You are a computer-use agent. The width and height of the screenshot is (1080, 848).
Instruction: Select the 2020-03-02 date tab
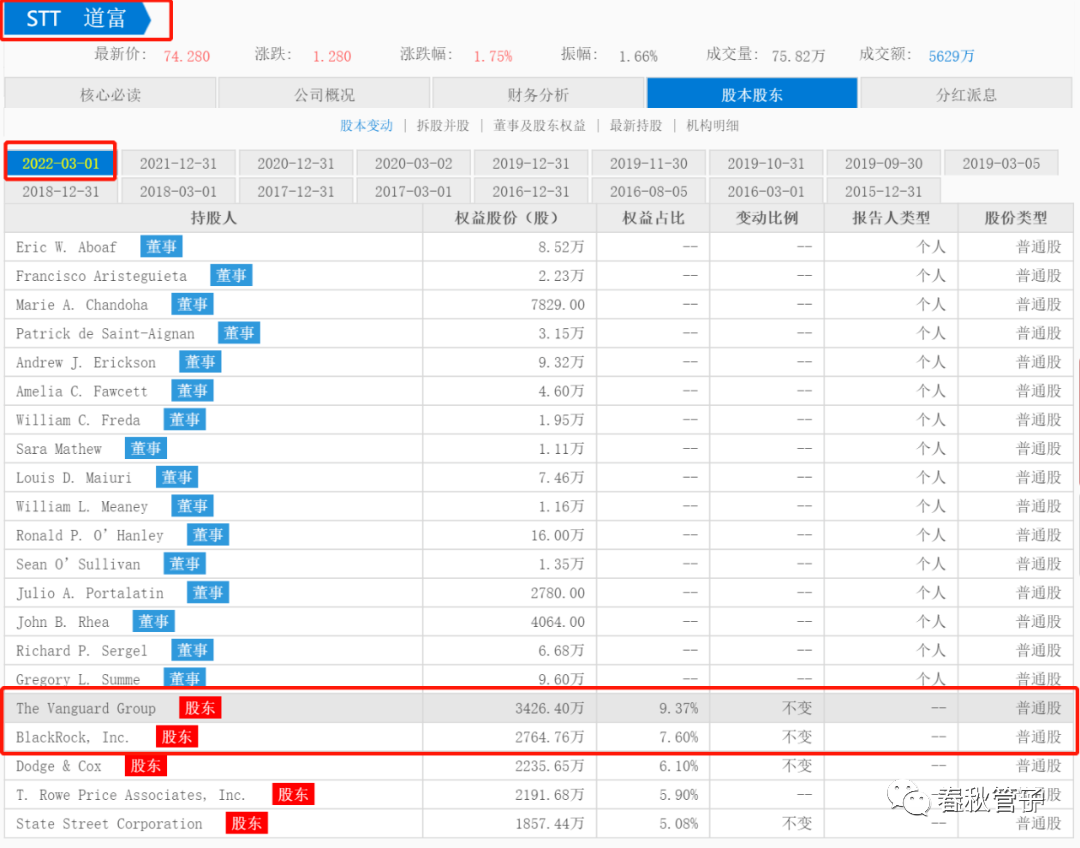[414, 163]
